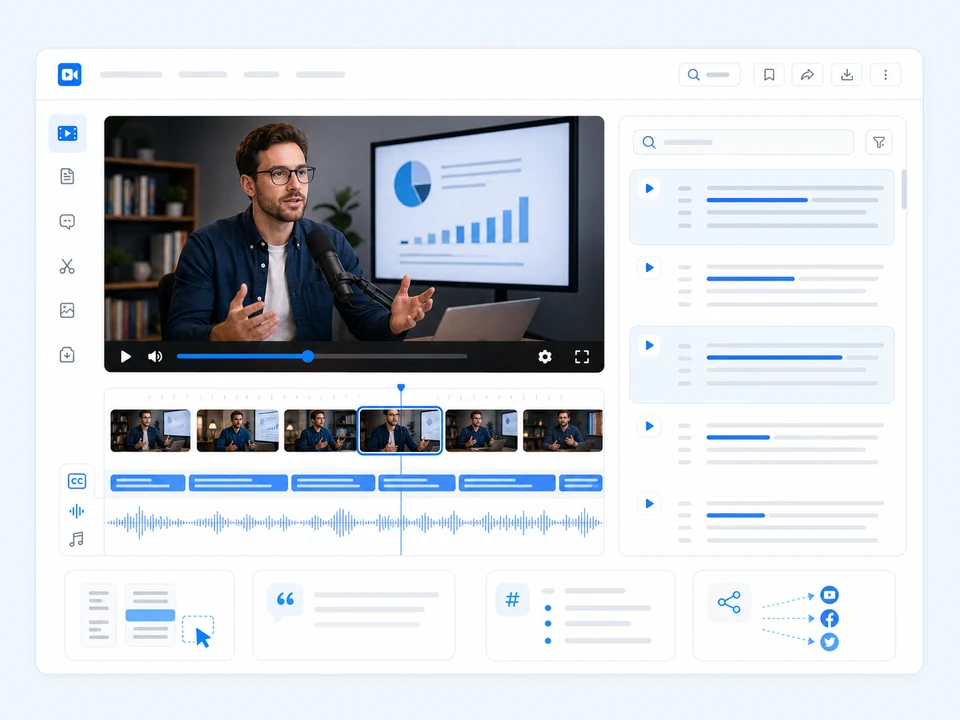
Task: Mute the video with the speaker icon
Action: tap(155, 356)
